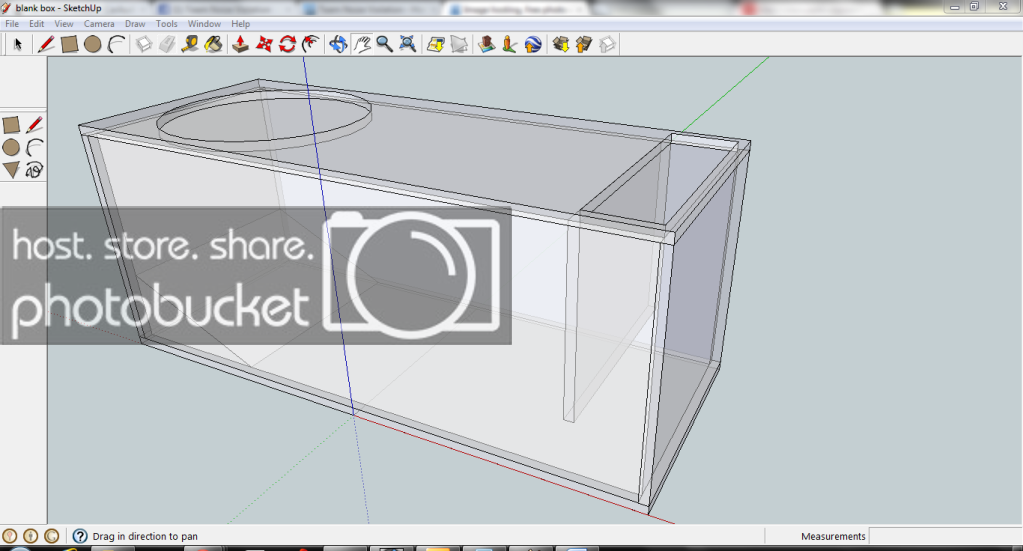Click the Add Location icon

[436, 44]
